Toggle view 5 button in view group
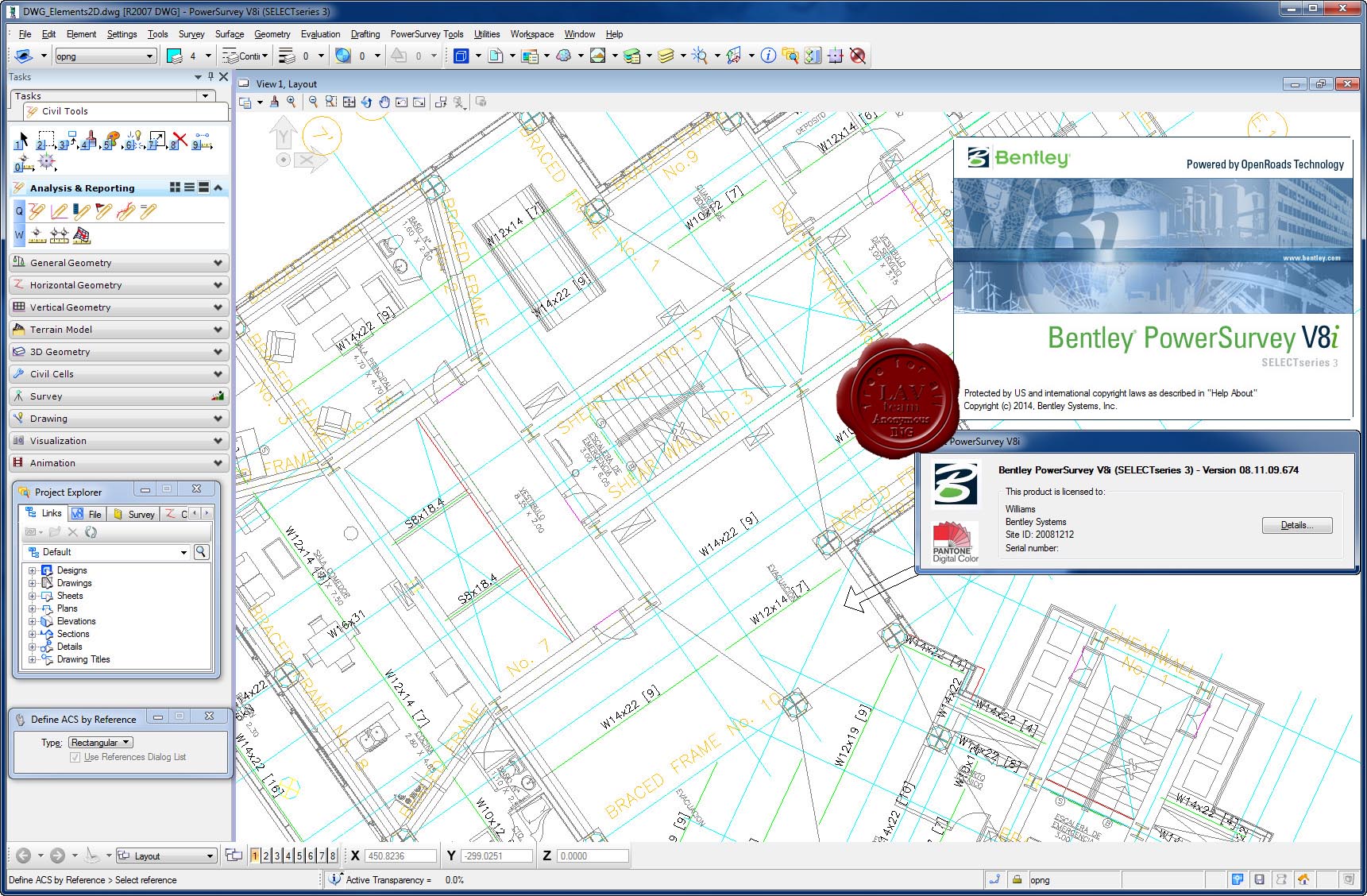Screen dimensions: 1367x896 tap(299, 855)
